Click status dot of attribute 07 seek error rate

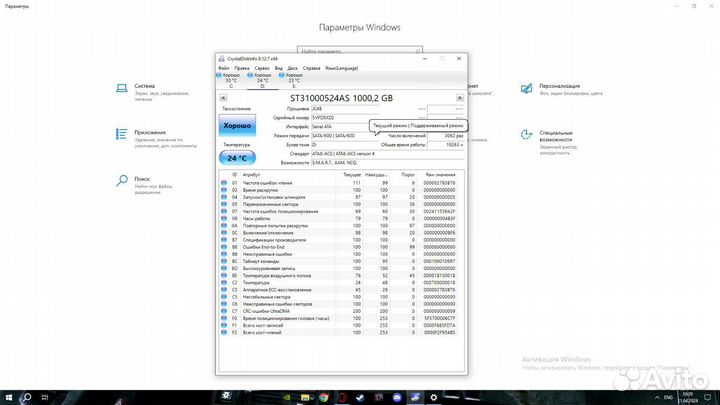click(x=224, y=211)
